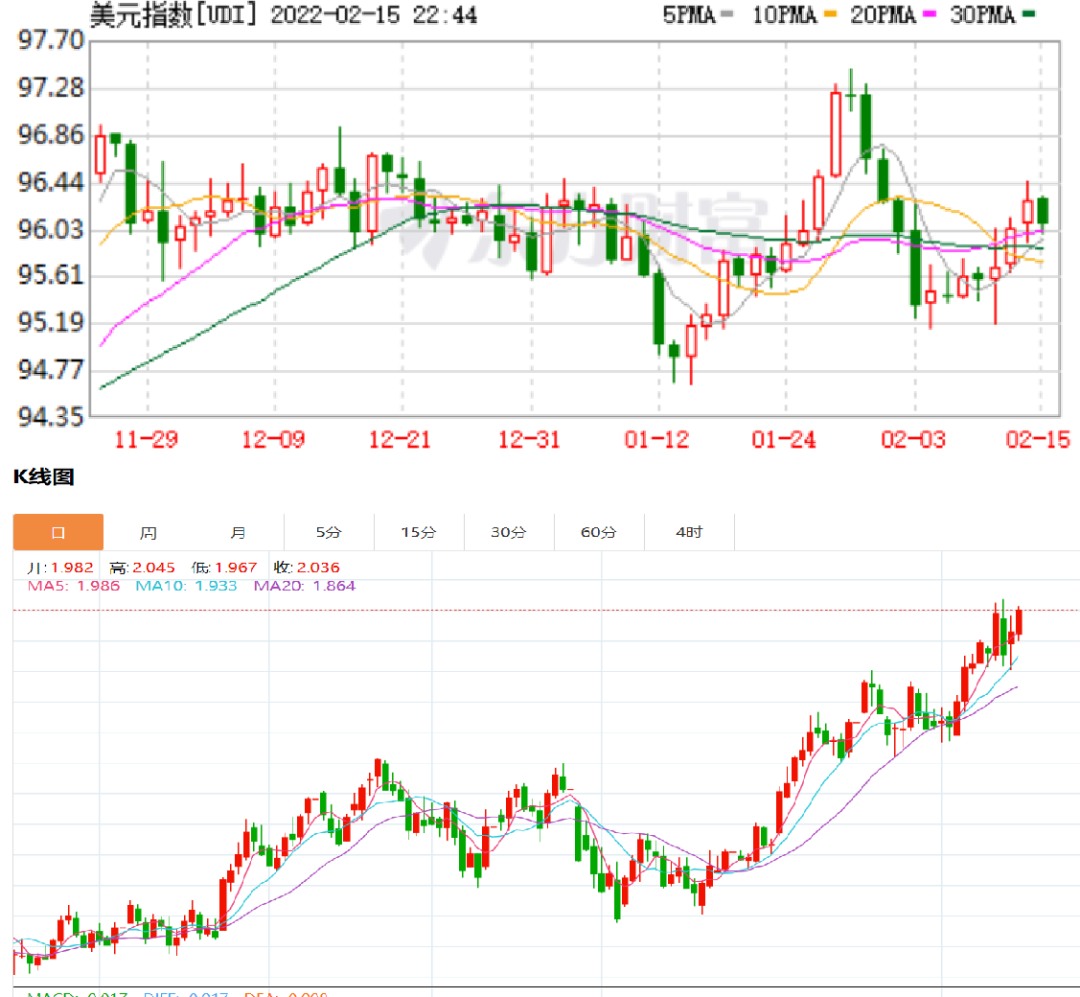
Task: Switch to the 月 monthly chart tab
Action: [238, 532]
